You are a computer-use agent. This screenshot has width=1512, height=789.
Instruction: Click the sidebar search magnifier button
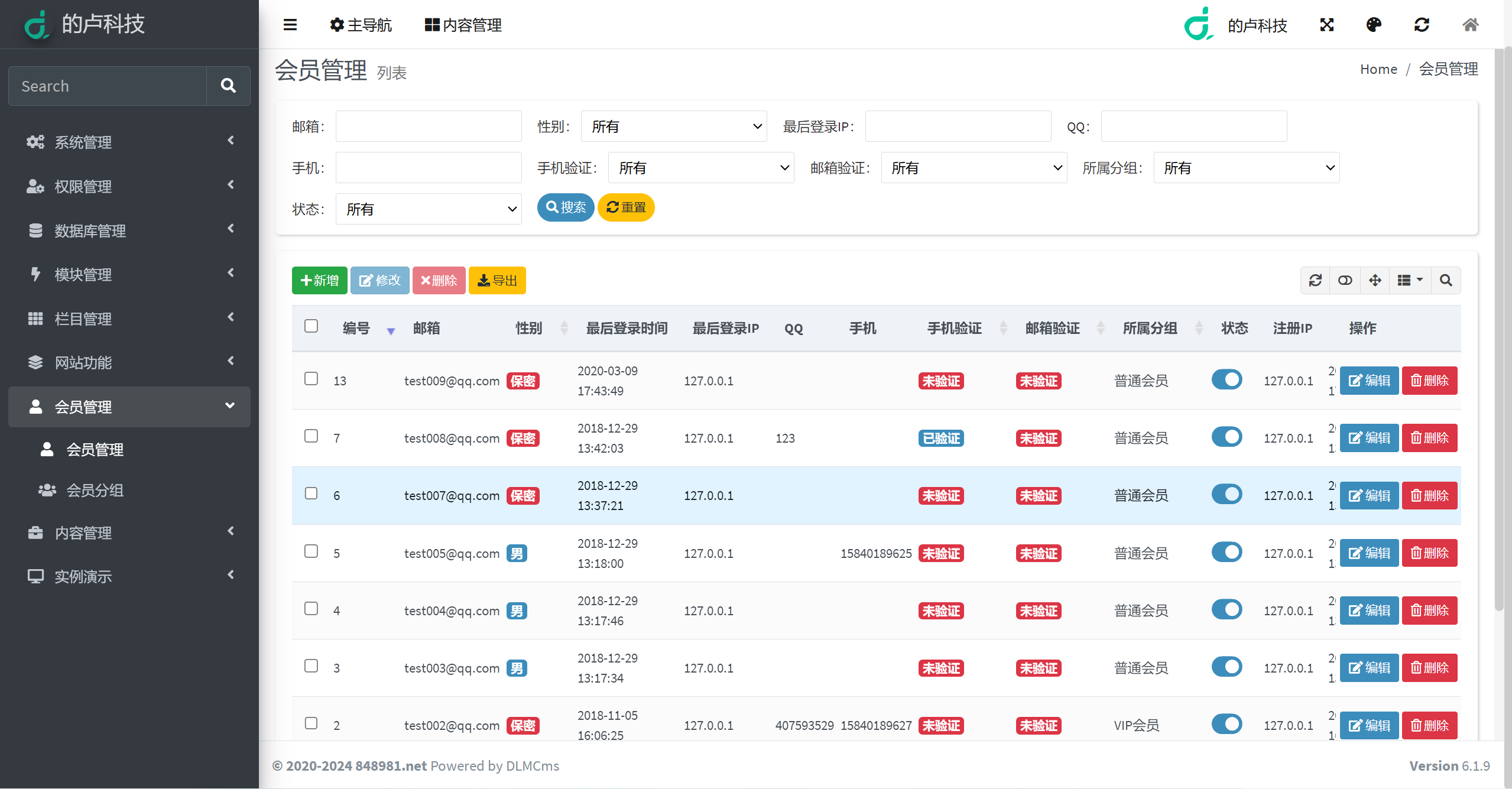click(x=228, y=86)
